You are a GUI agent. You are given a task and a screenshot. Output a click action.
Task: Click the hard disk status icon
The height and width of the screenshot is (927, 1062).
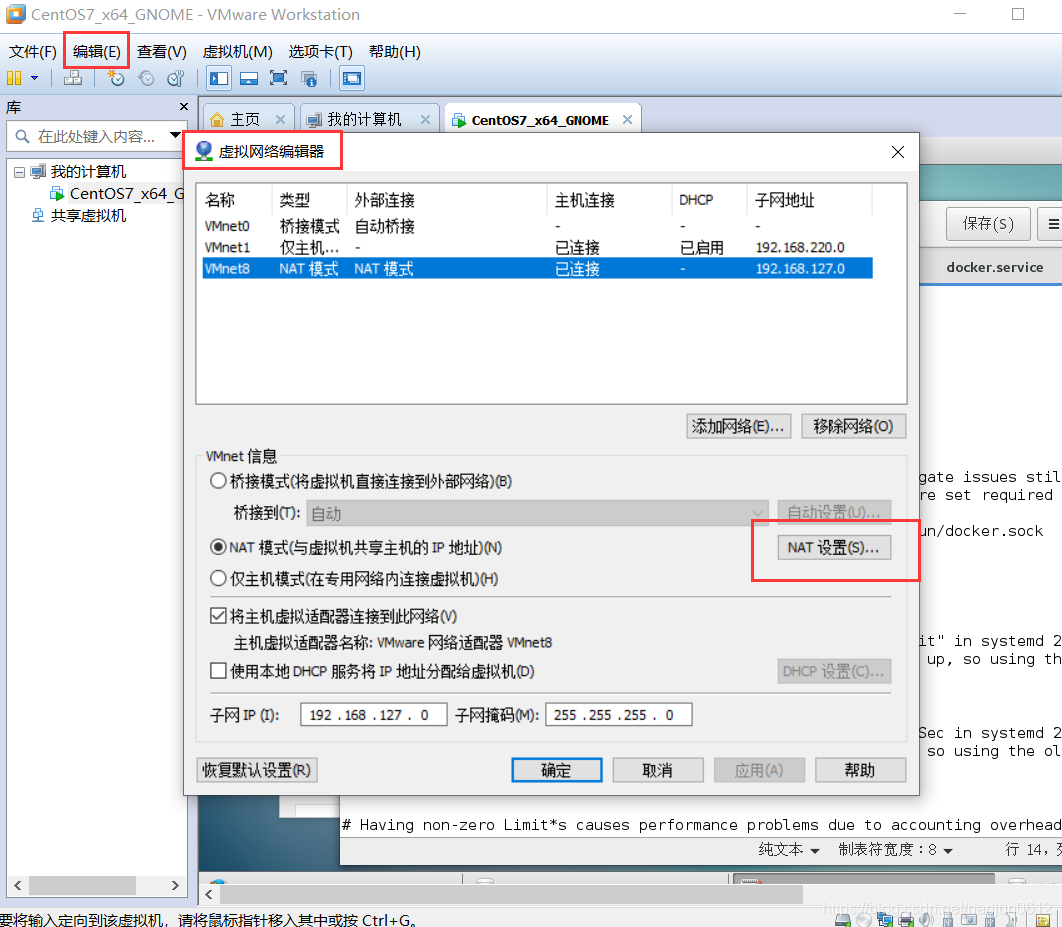point(843,920)
